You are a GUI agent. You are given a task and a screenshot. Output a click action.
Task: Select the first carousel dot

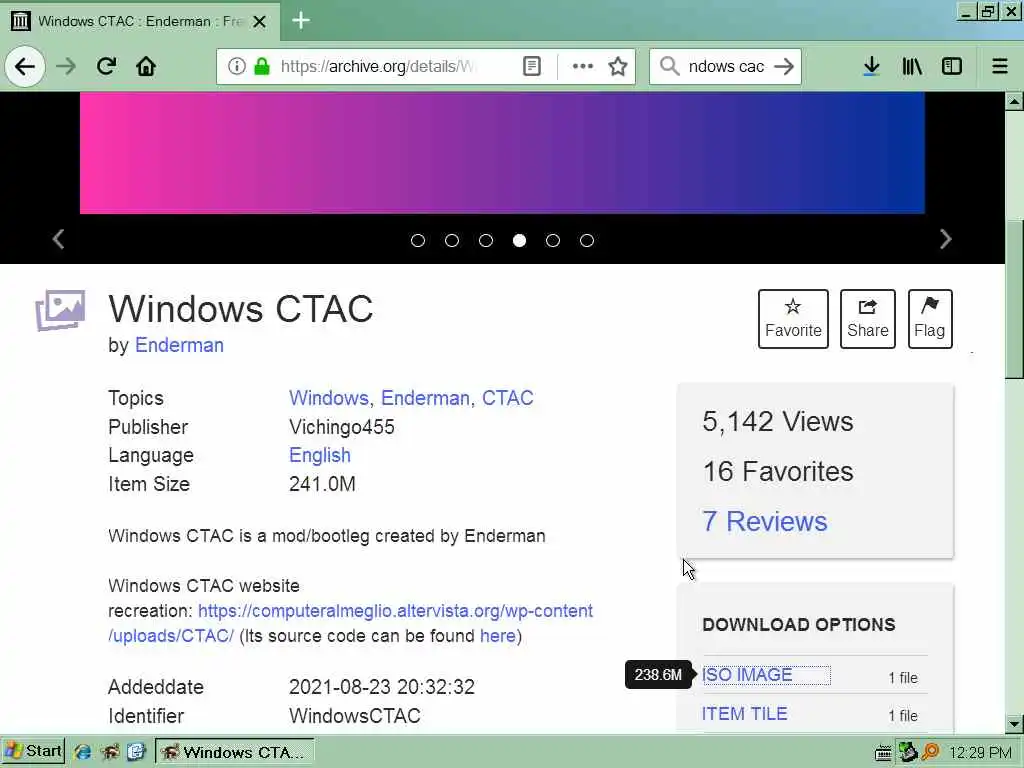point(418,240)
